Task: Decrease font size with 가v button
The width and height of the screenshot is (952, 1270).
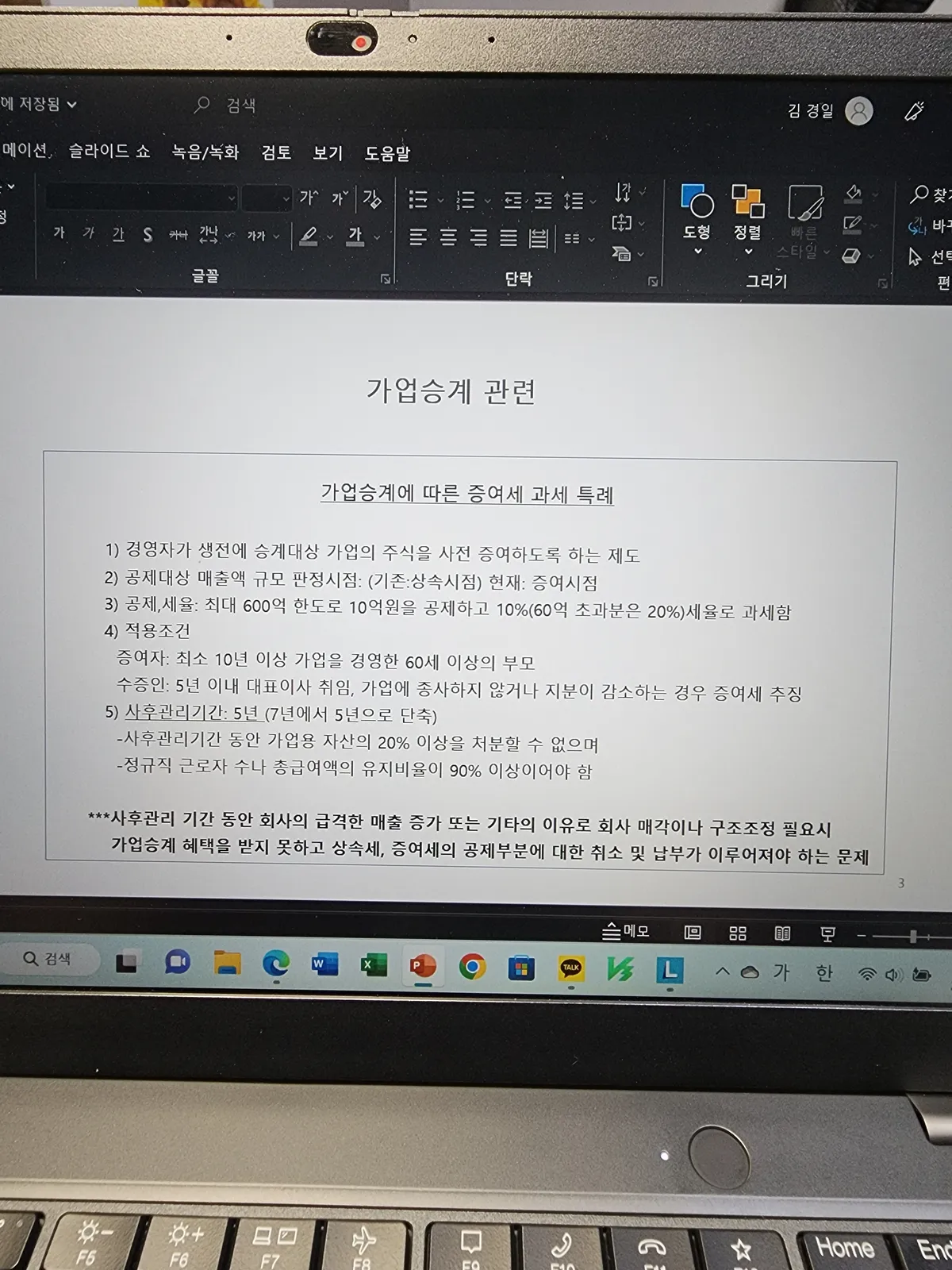Action: pyautogui.click(x=340, y=198)
